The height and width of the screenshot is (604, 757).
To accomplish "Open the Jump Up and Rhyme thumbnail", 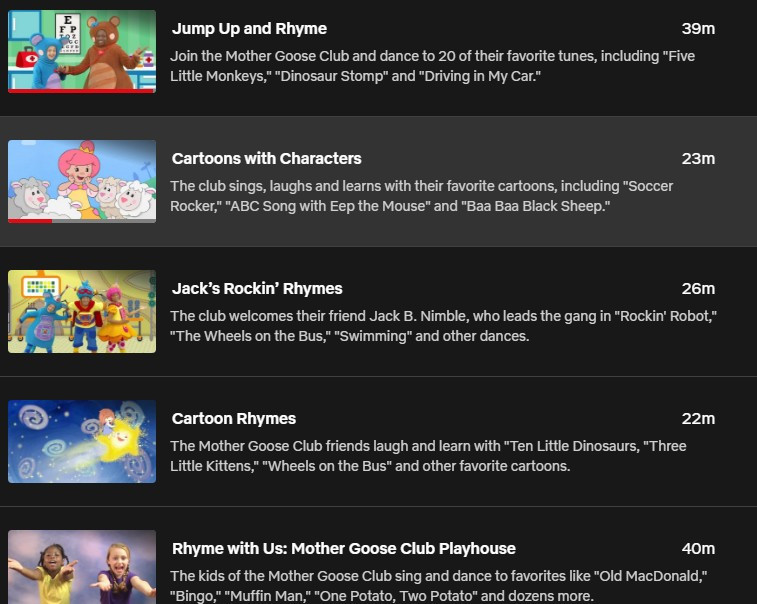I will pyautogui.click(x=82, y=51).
